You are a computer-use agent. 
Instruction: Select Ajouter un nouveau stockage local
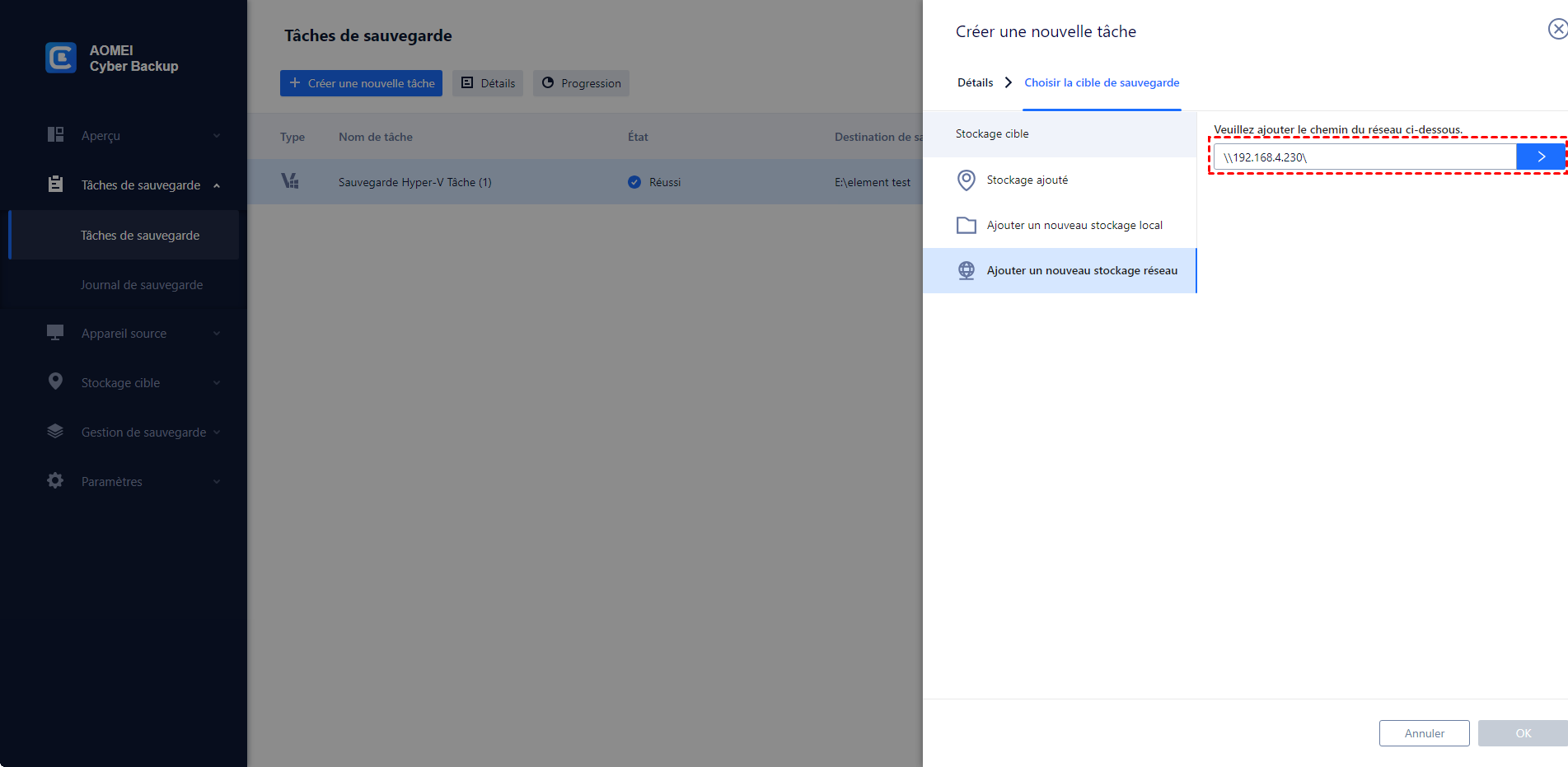pyautogui.click(x=1074, y=225)
